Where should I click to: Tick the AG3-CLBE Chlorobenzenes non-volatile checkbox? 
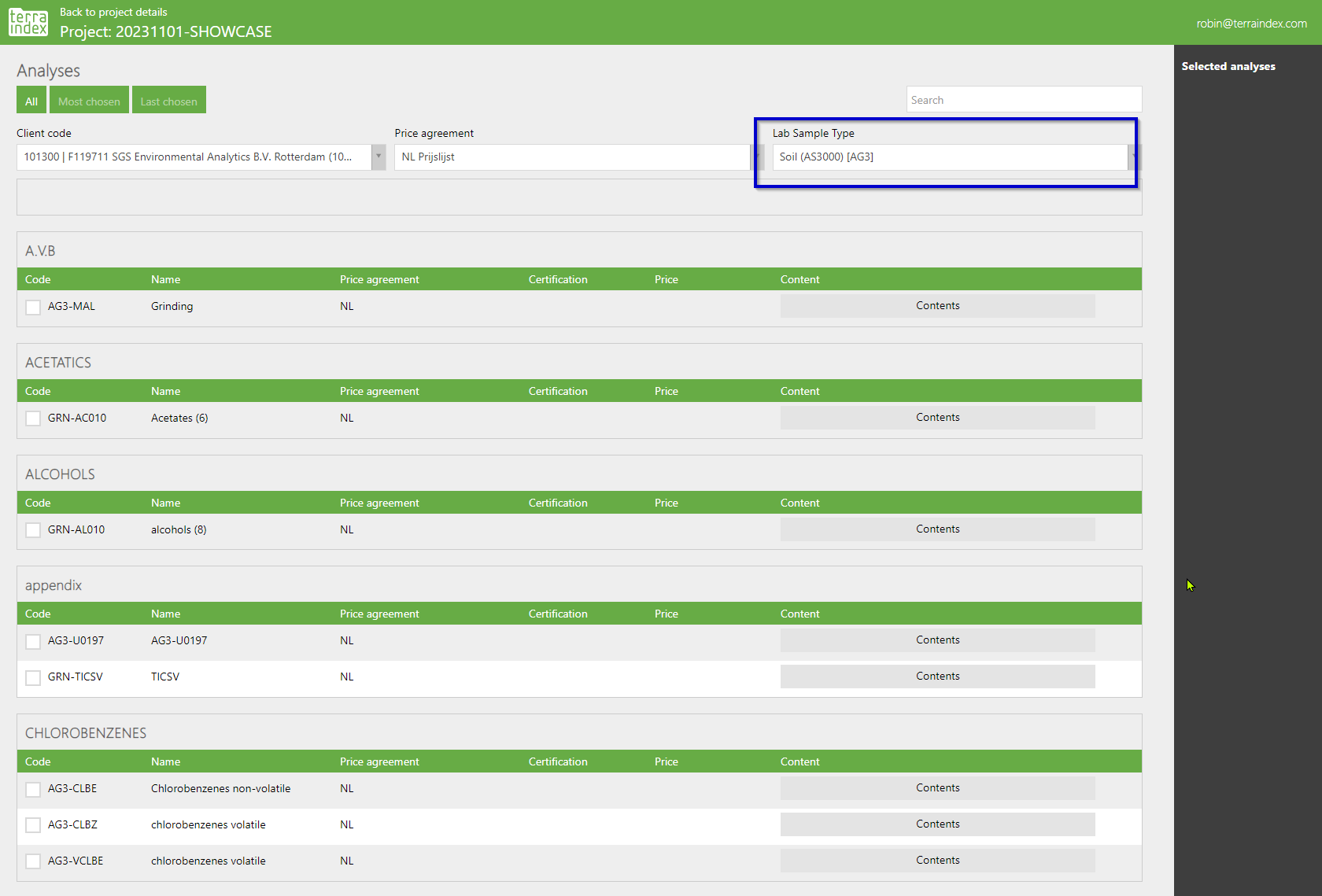click(33, 789)
